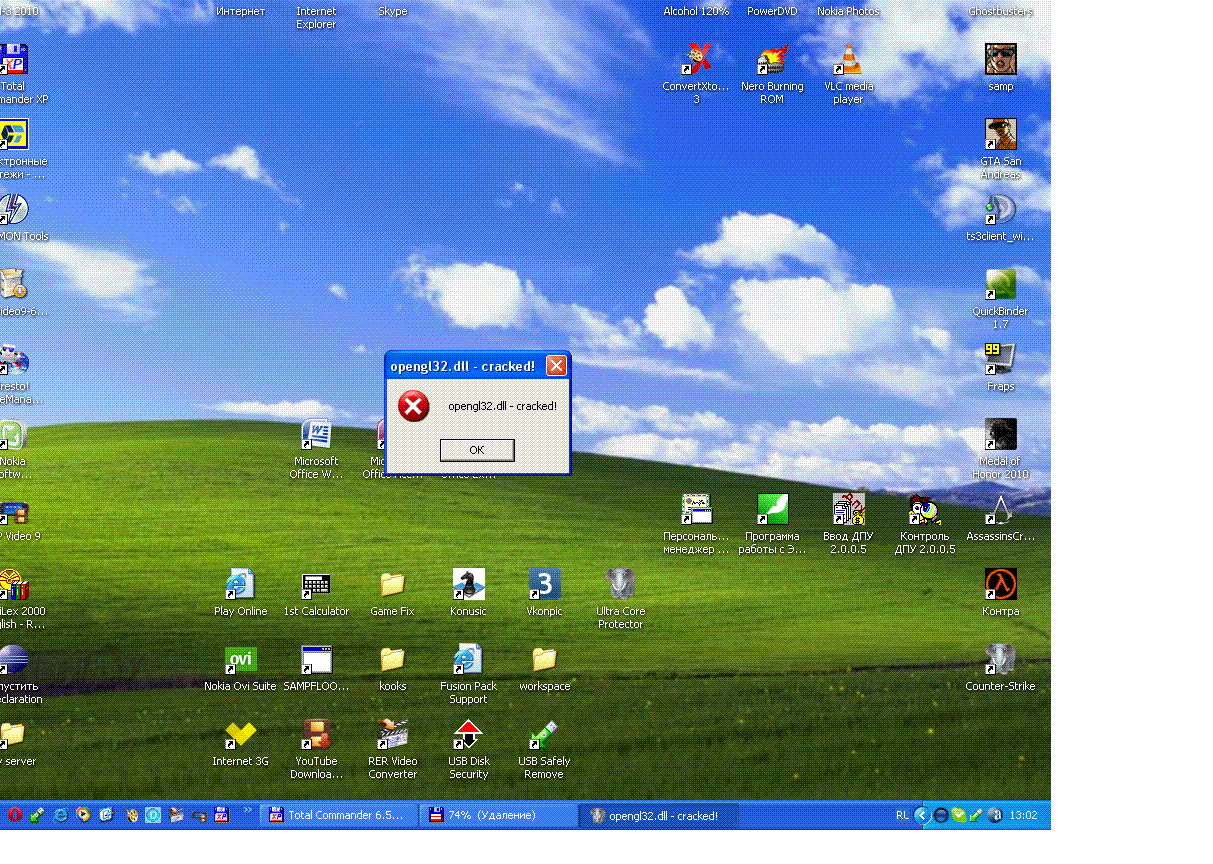
Task: Select the kooks folder
Action: point(392,668)
